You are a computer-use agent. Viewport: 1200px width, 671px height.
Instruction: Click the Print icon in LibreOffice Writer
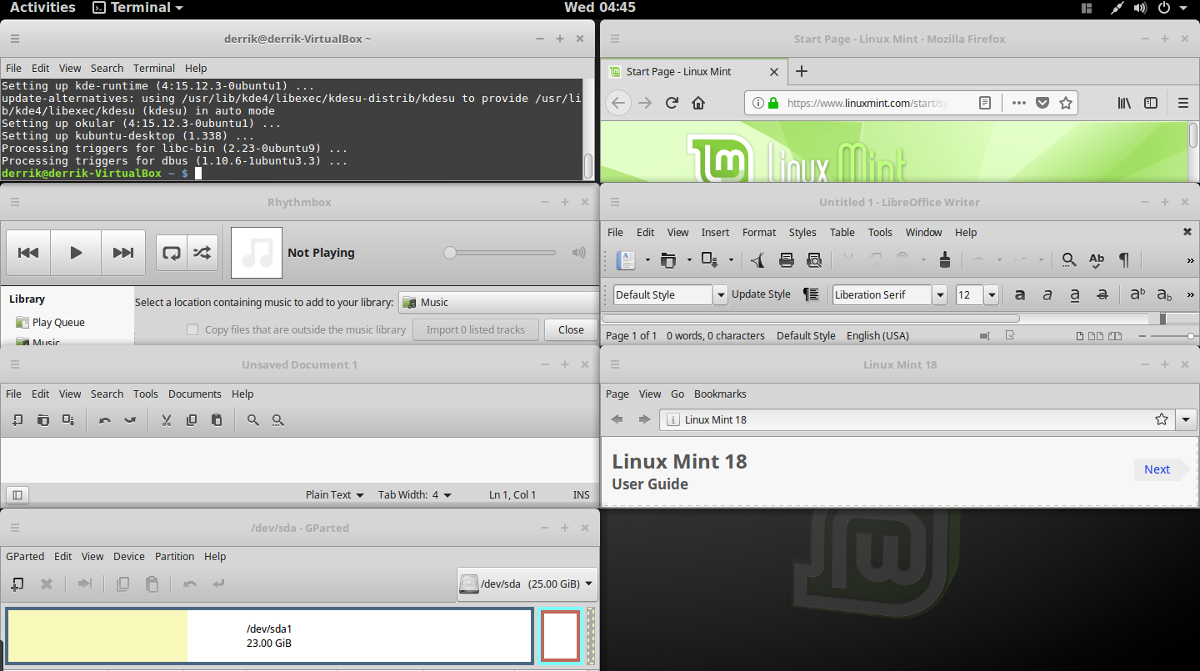[x=787, y=260]
